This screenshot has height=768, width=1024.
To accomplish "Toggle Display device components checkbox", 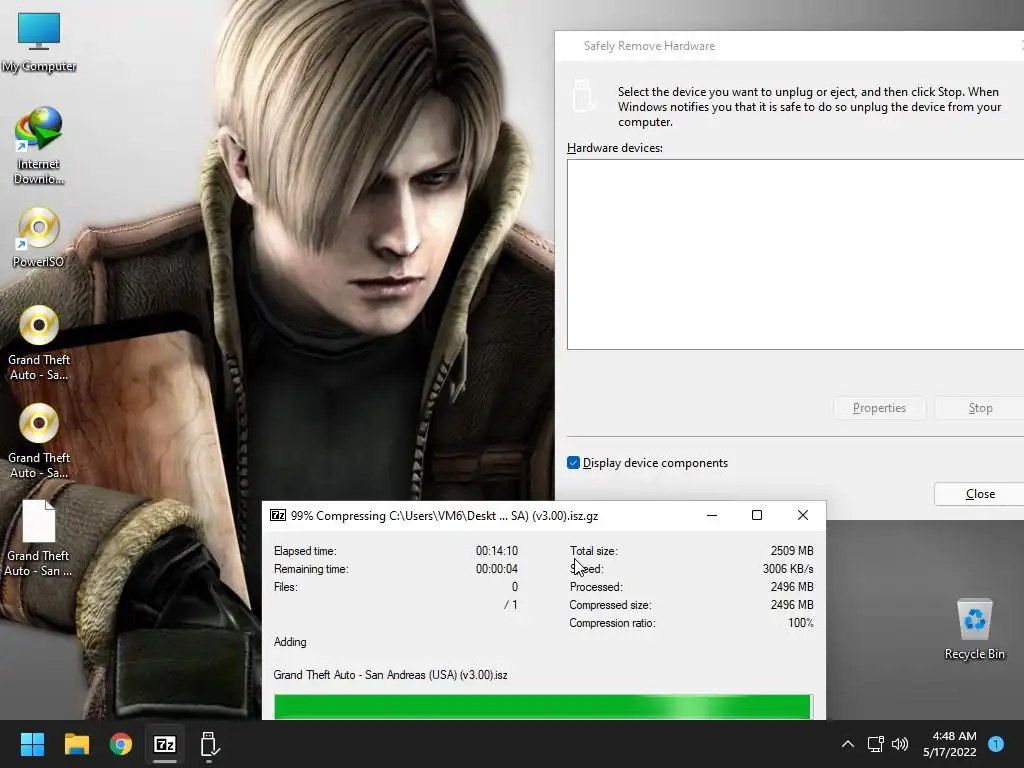I will point(573,462).
